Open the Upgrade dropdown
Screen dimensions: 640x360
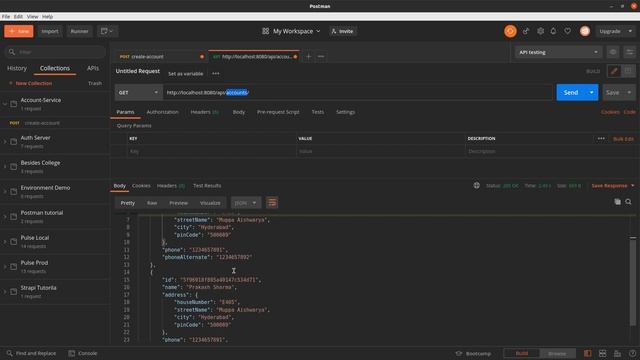(615, 31)
